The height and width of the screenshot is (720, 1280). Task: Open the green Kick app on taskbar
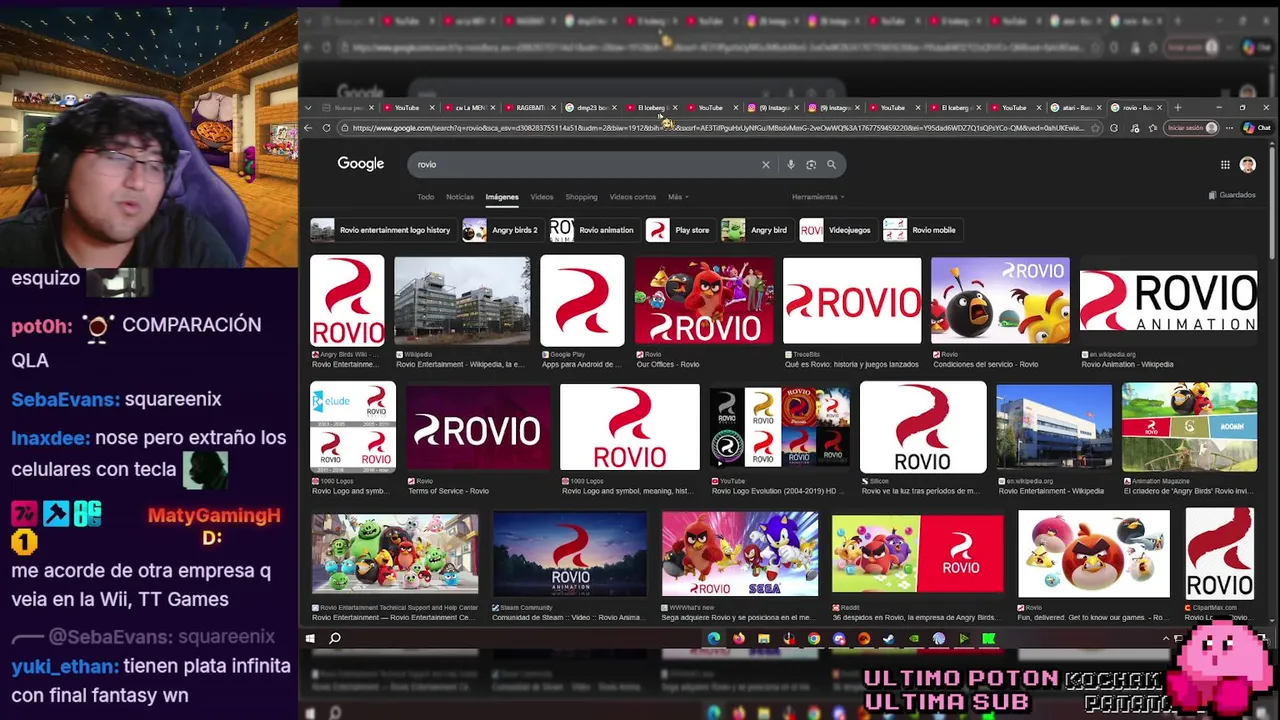988,638
